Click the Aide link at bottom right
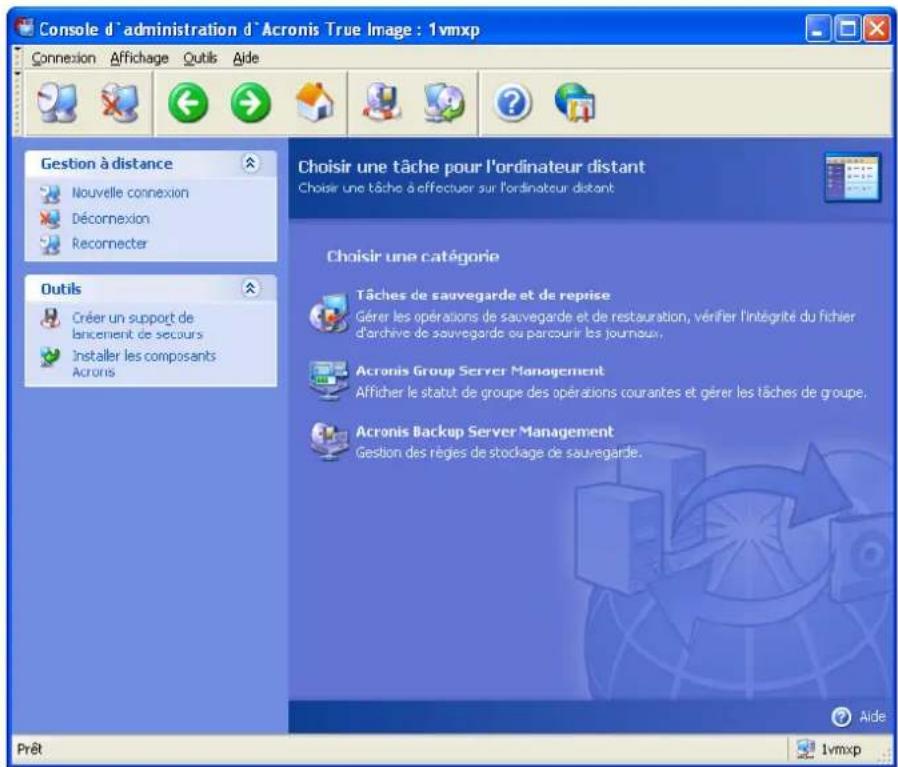 coord(872,717)
